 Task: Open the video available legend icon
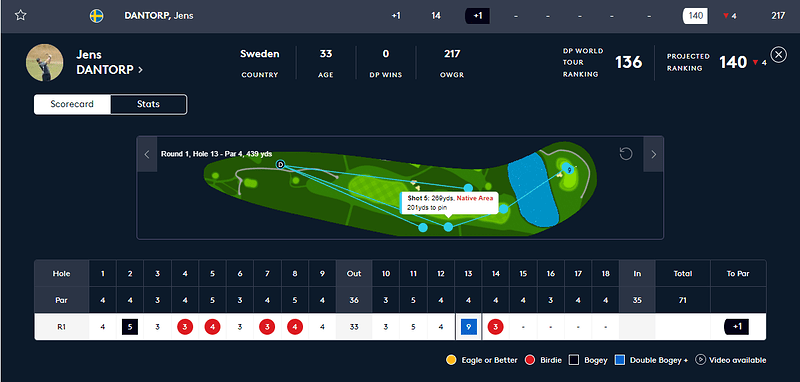[x=701, y=360]
